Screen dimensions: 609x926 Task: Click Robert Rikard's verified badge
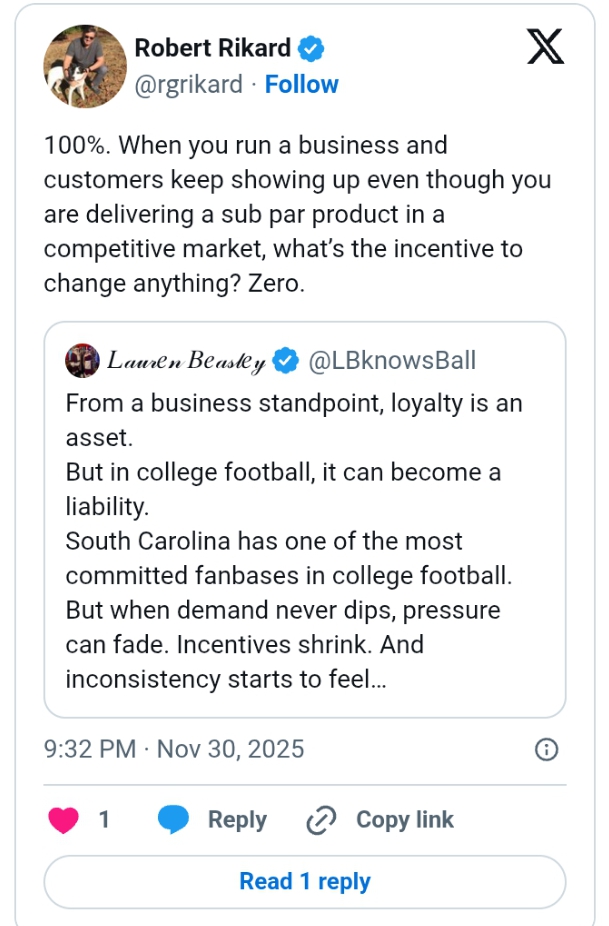(312, 47)
